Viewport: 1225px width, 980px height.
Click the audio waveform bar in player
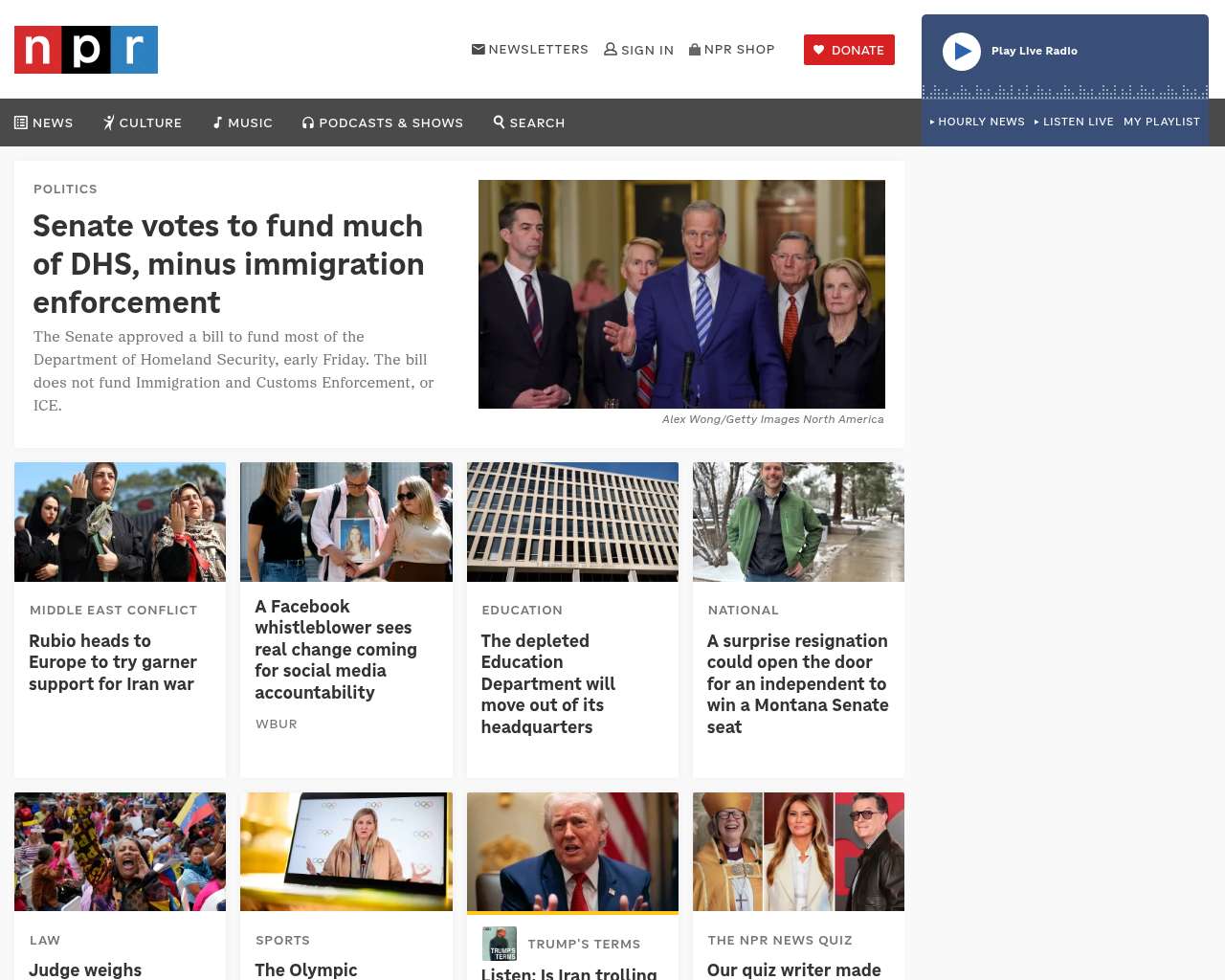point(1065,92)
